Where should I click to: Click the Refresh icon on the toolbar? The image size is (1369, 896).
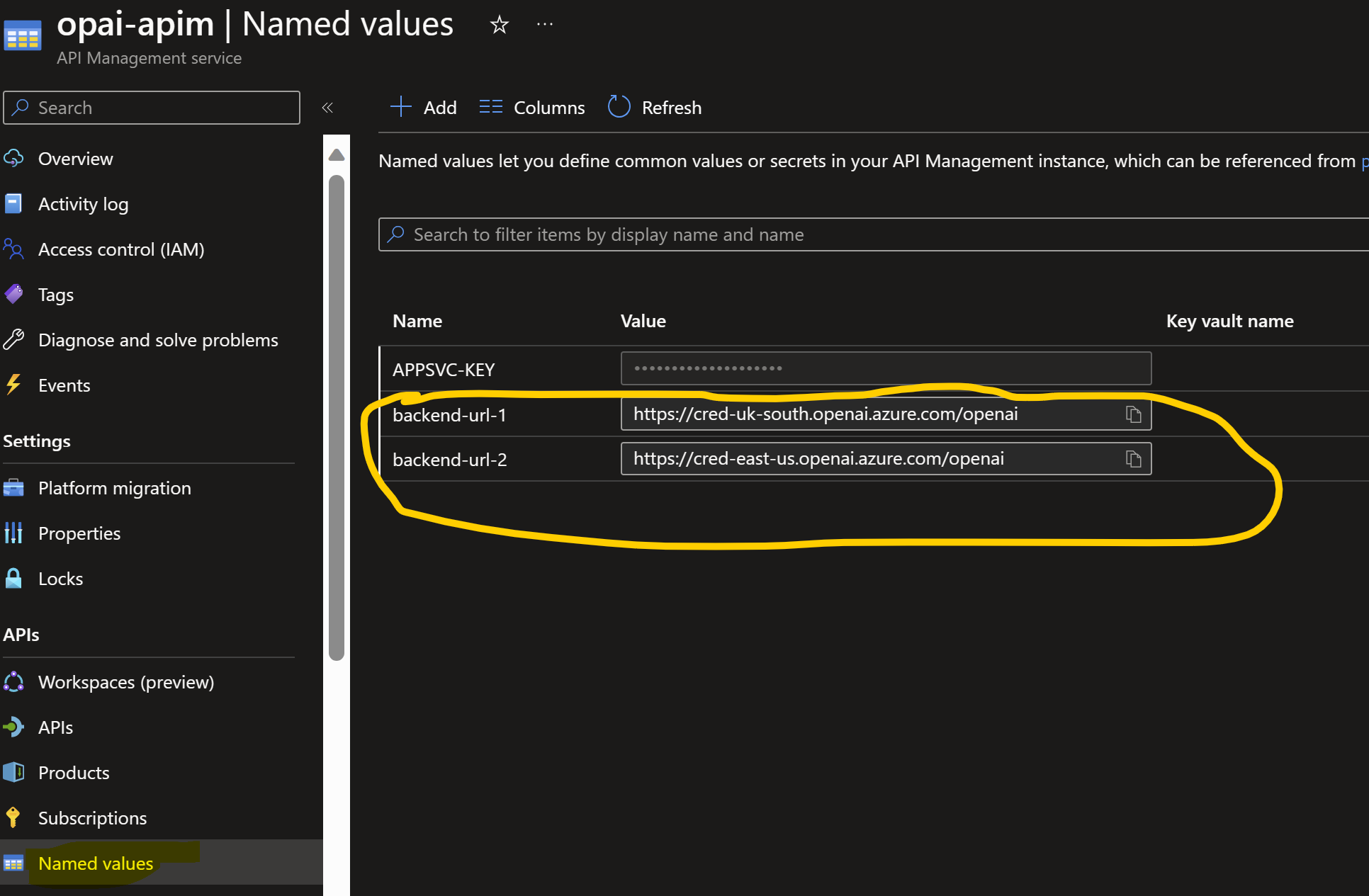pos(619,106)
